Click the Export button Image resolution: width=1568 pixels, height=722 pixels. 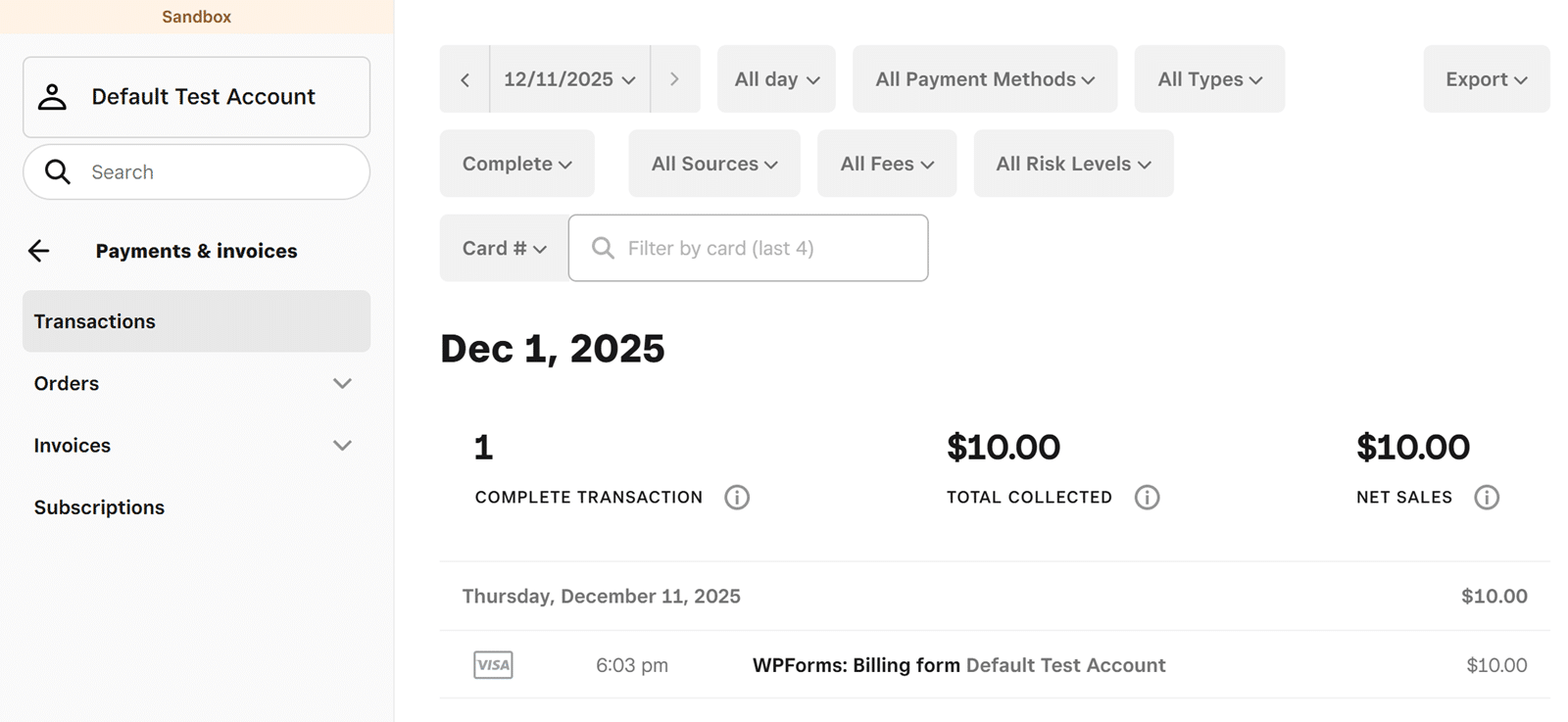1485,79
